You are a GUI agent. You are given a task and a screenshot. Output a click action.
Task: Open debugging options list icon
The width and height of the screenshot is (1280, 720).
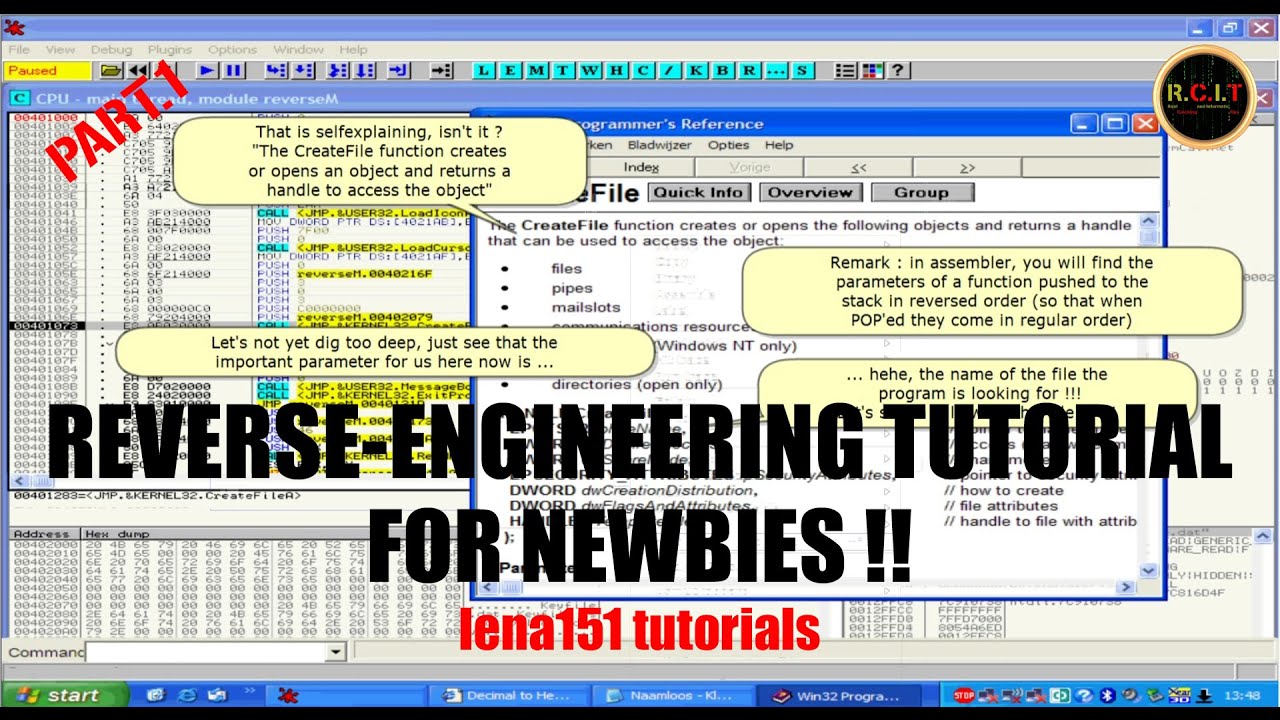point(846,70)
